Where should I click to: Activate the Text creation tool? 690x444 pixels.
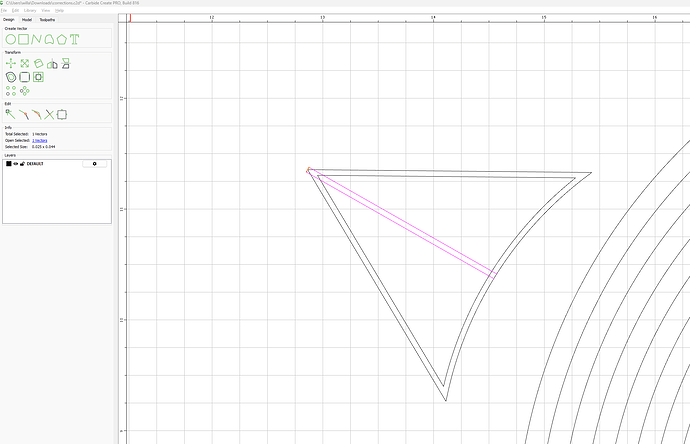[x=75, y=39]
